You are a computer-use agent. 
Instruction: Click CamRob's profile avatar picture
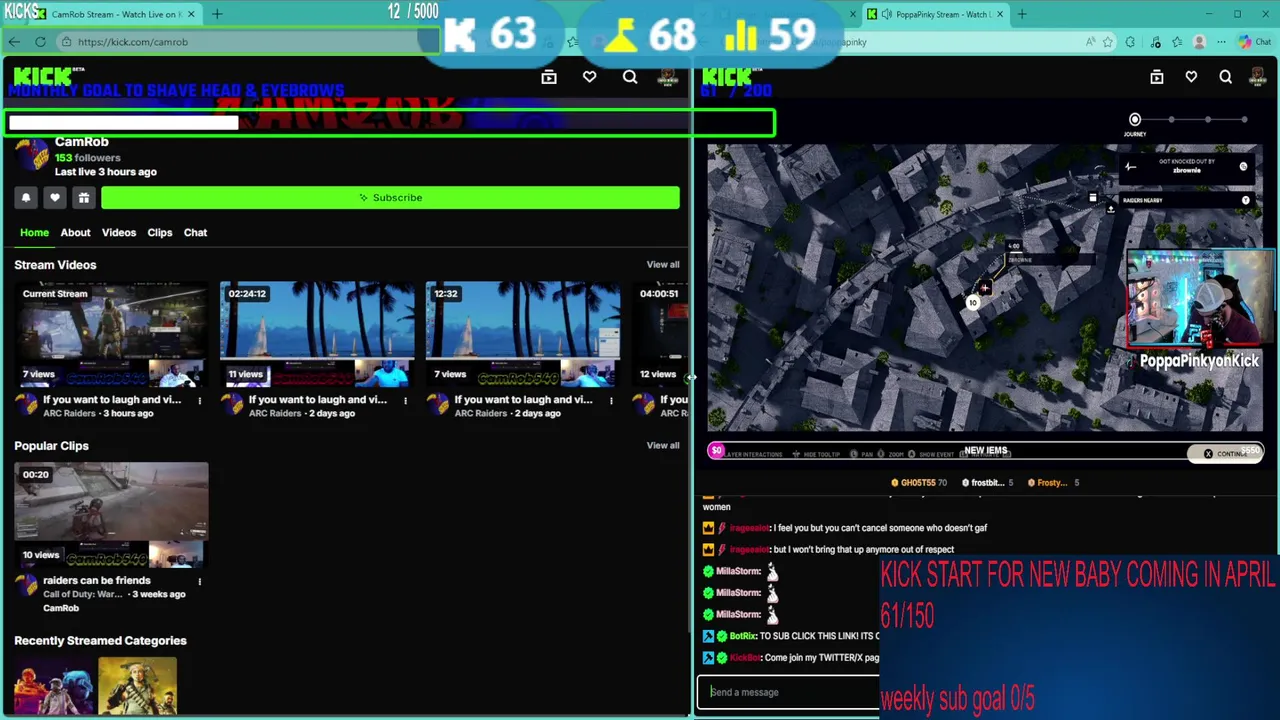32,155
